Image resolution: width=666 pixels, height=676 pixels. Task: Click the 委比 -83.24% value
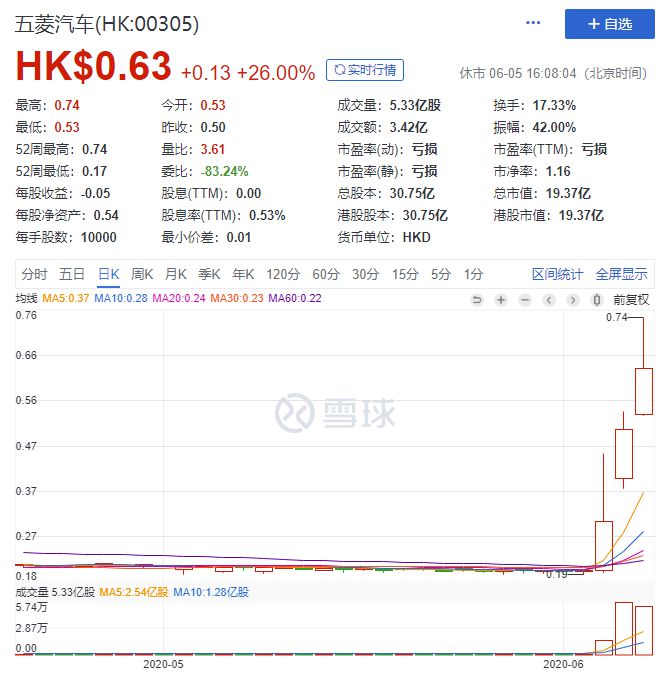coord(224,171)
